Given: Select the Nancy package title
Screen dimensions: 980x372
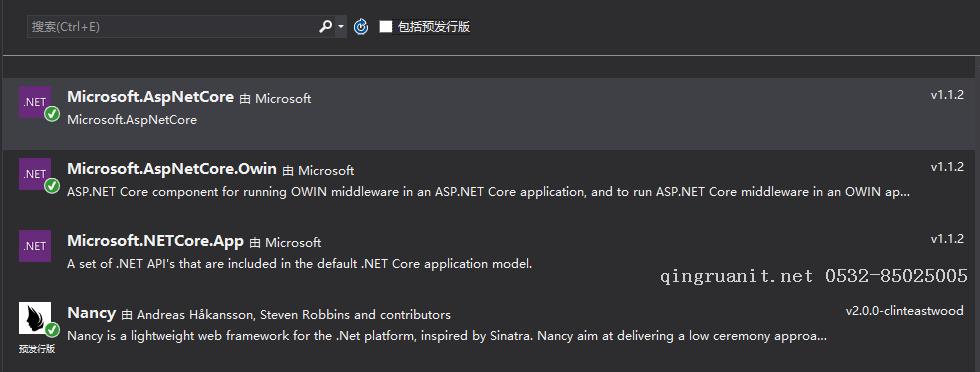Looking at the screenshot, I should tap(91, 313).
